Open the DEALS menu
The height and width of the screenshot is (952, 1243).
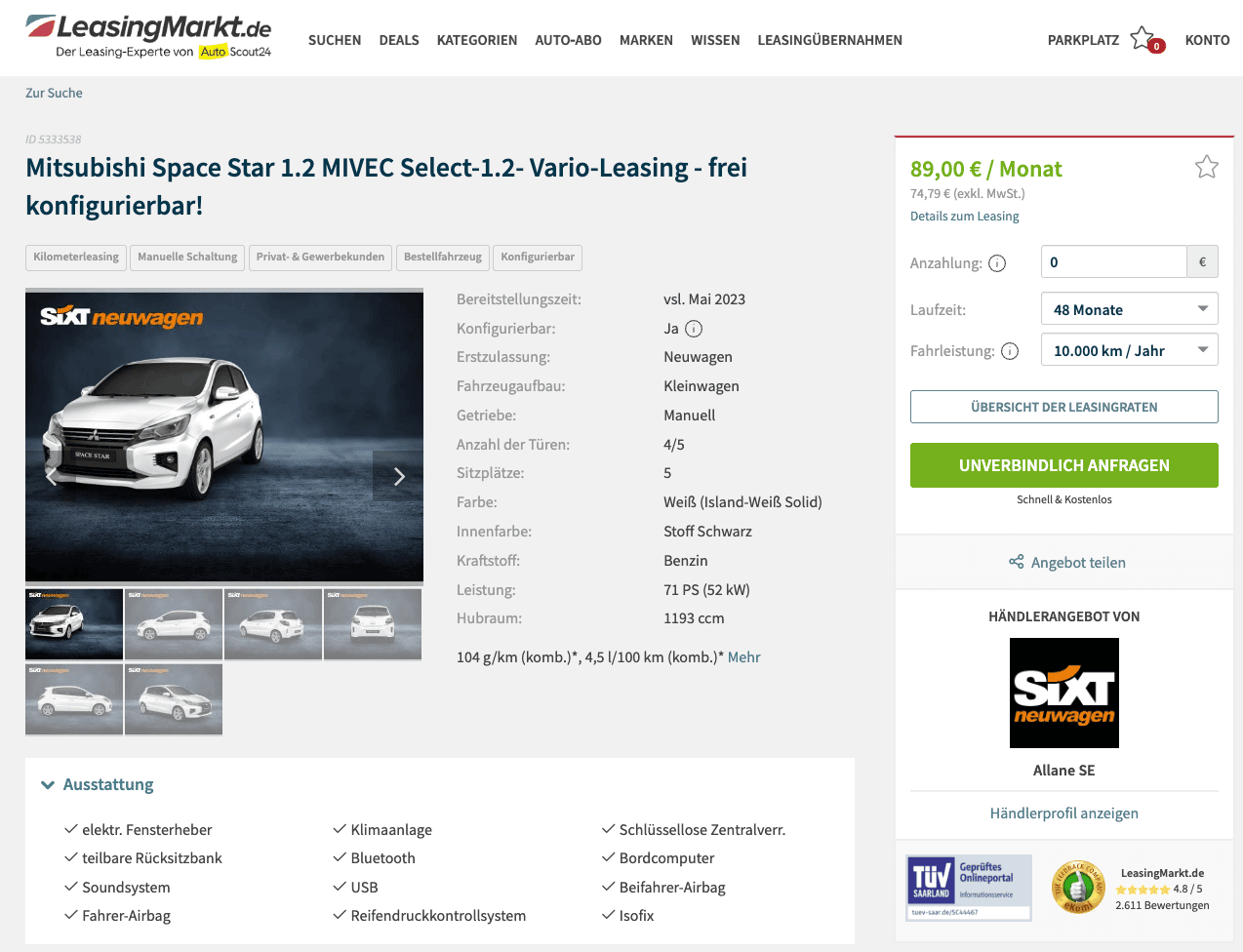pos(399,40)
